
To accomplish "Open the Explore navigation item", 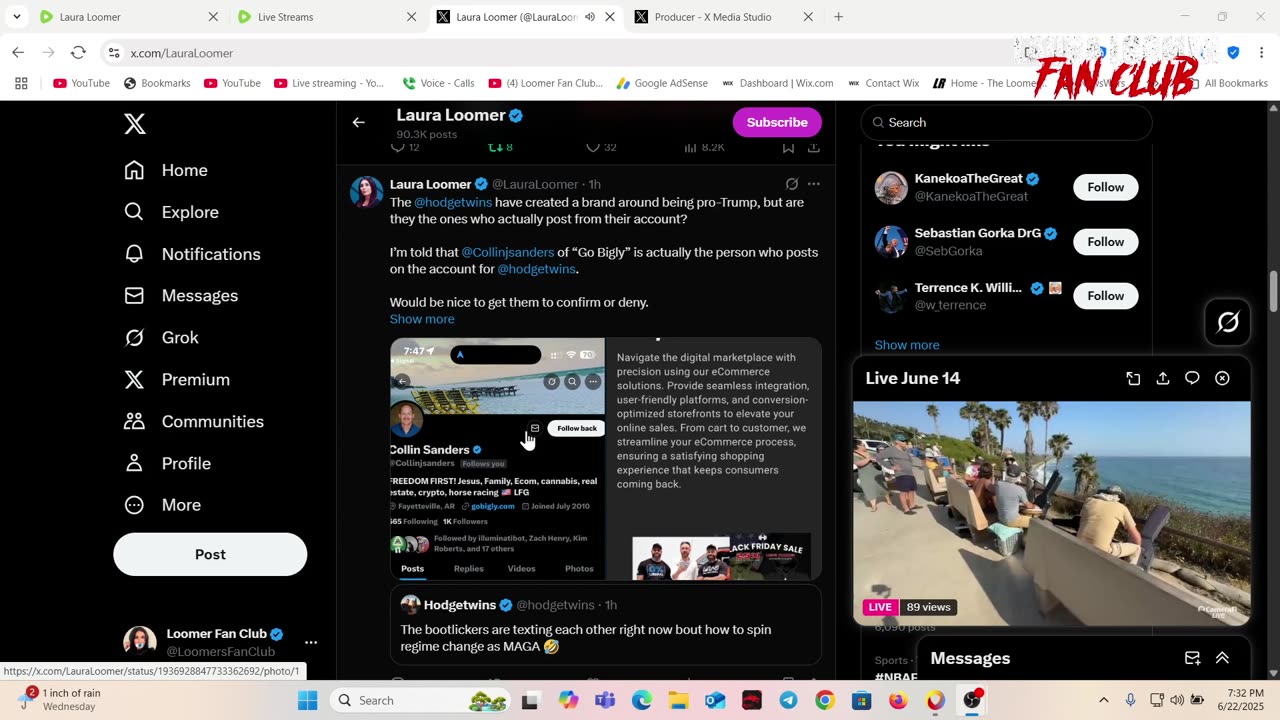I will (x=171, y=212).
